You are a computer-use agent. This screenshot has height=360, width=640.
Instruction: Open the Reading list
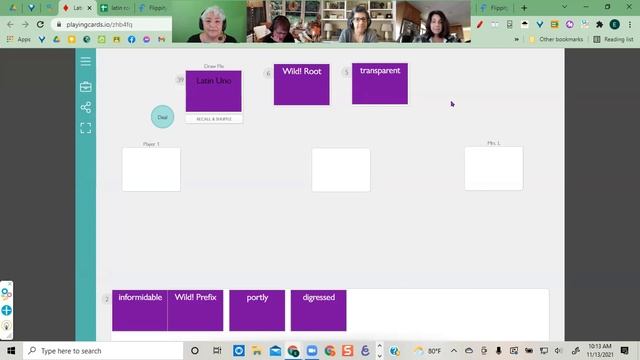(613, 39)
